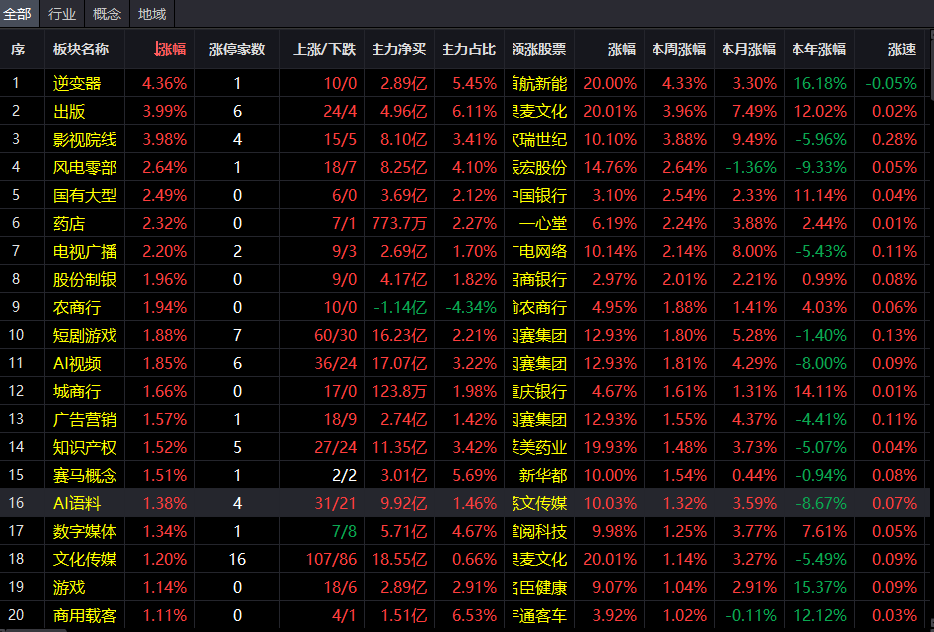Select the 概念 tab
The width and height of the screenshot is (934, 632).
pyautogui.click(x=107, y=14)
